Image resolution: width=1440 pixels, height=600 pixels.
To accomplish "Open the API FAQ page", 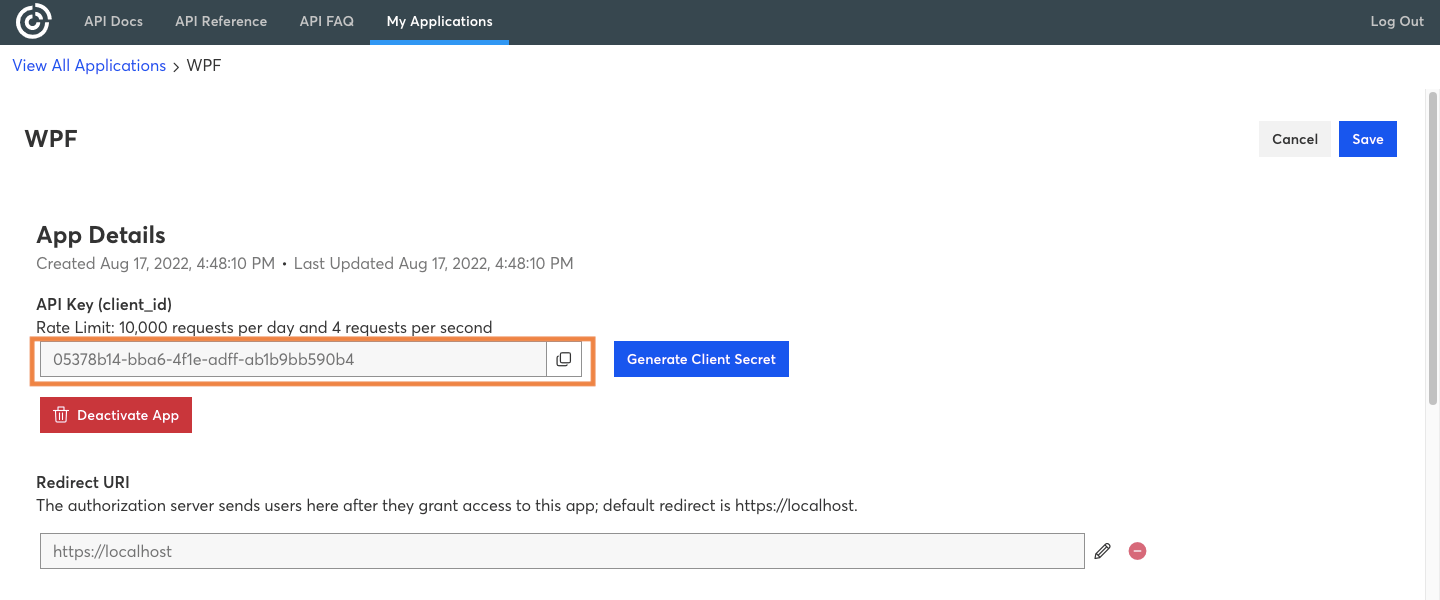I will point(327,21).
